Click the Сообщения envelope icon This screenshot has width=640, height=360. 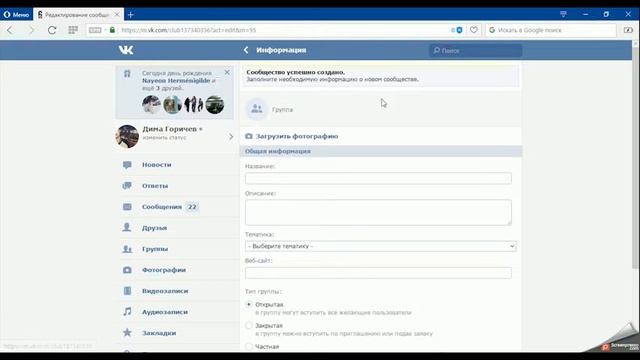[x=127, y=207]
